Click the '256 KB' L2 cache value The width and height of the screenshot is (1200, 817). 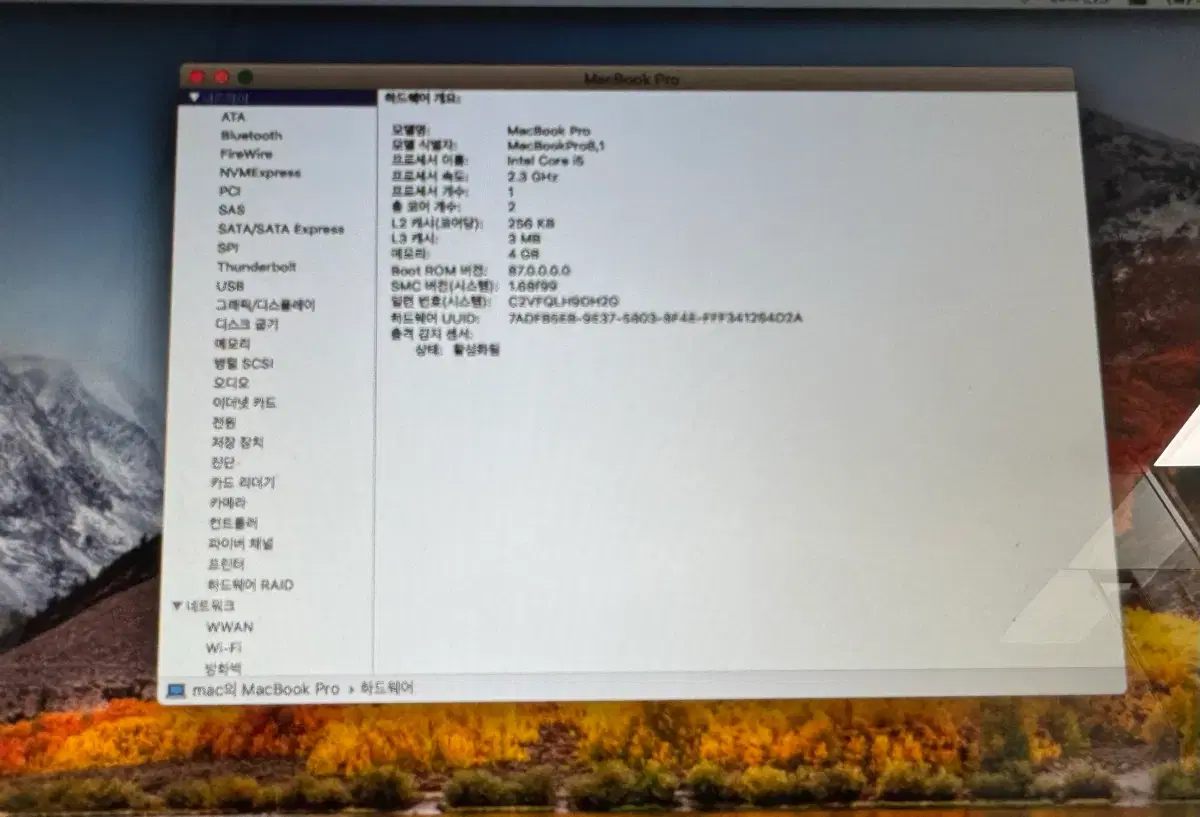click(x=531, y=223)
